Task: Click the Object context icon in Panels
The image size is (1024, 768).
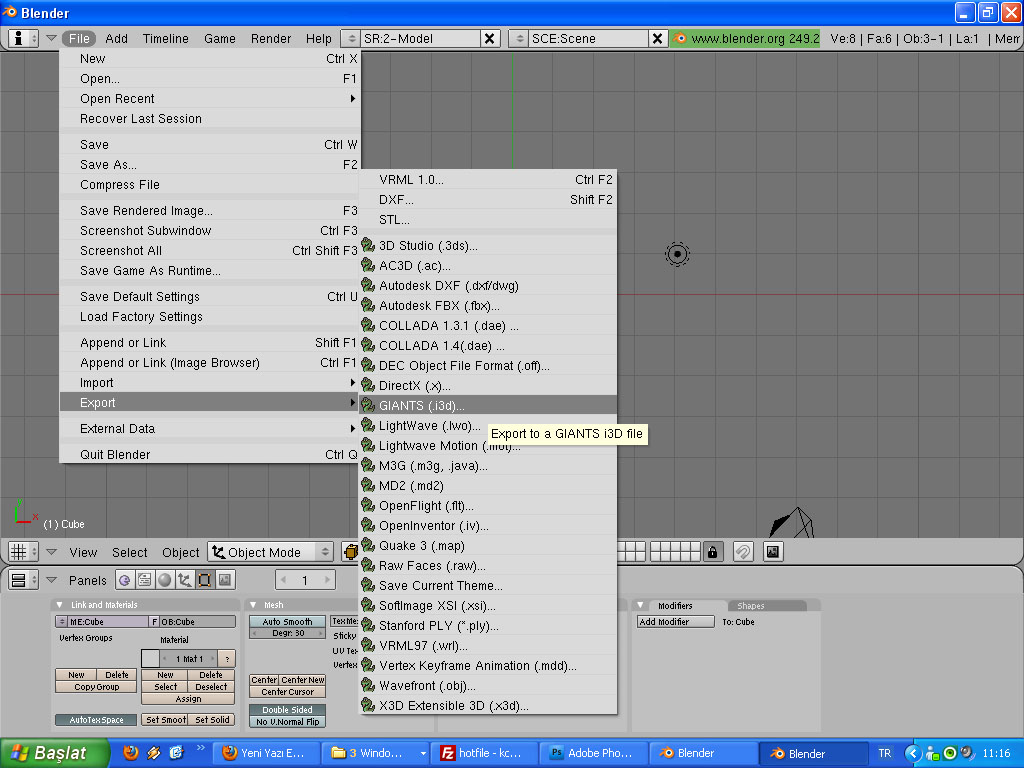Action: [185, 580]
